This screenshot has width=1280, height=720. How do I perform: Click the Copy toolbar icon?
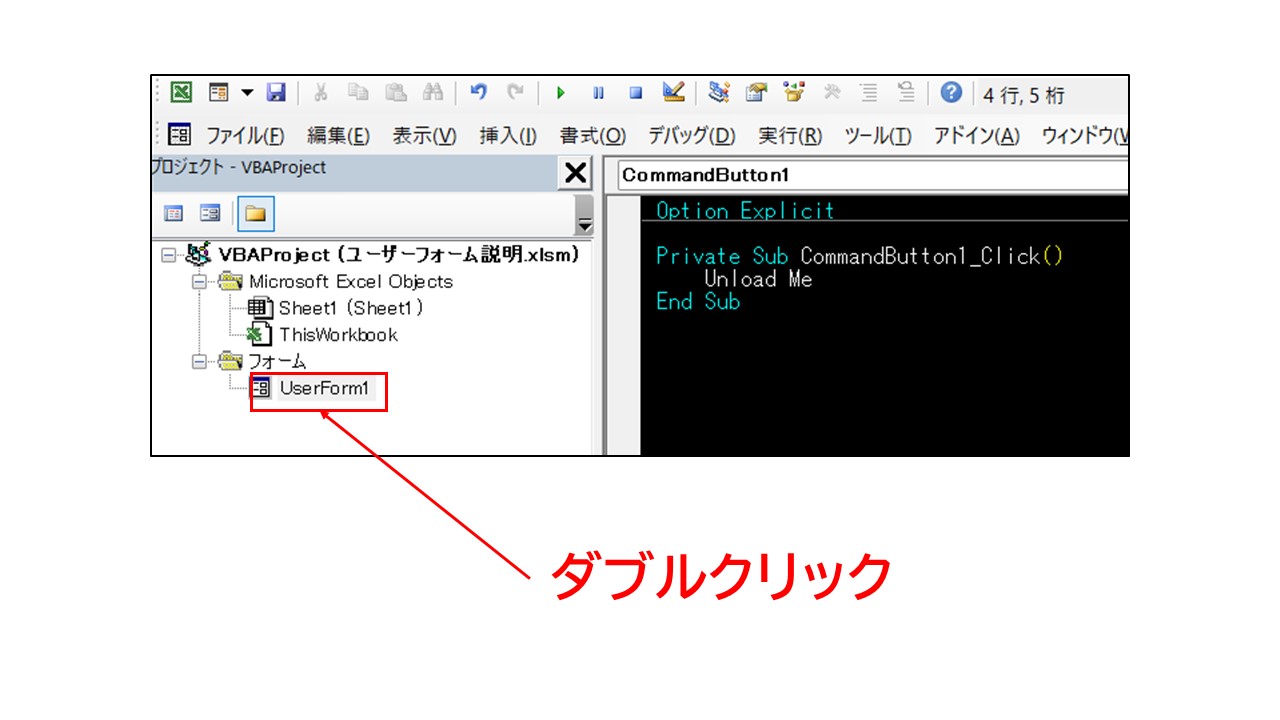click(358, 93)
